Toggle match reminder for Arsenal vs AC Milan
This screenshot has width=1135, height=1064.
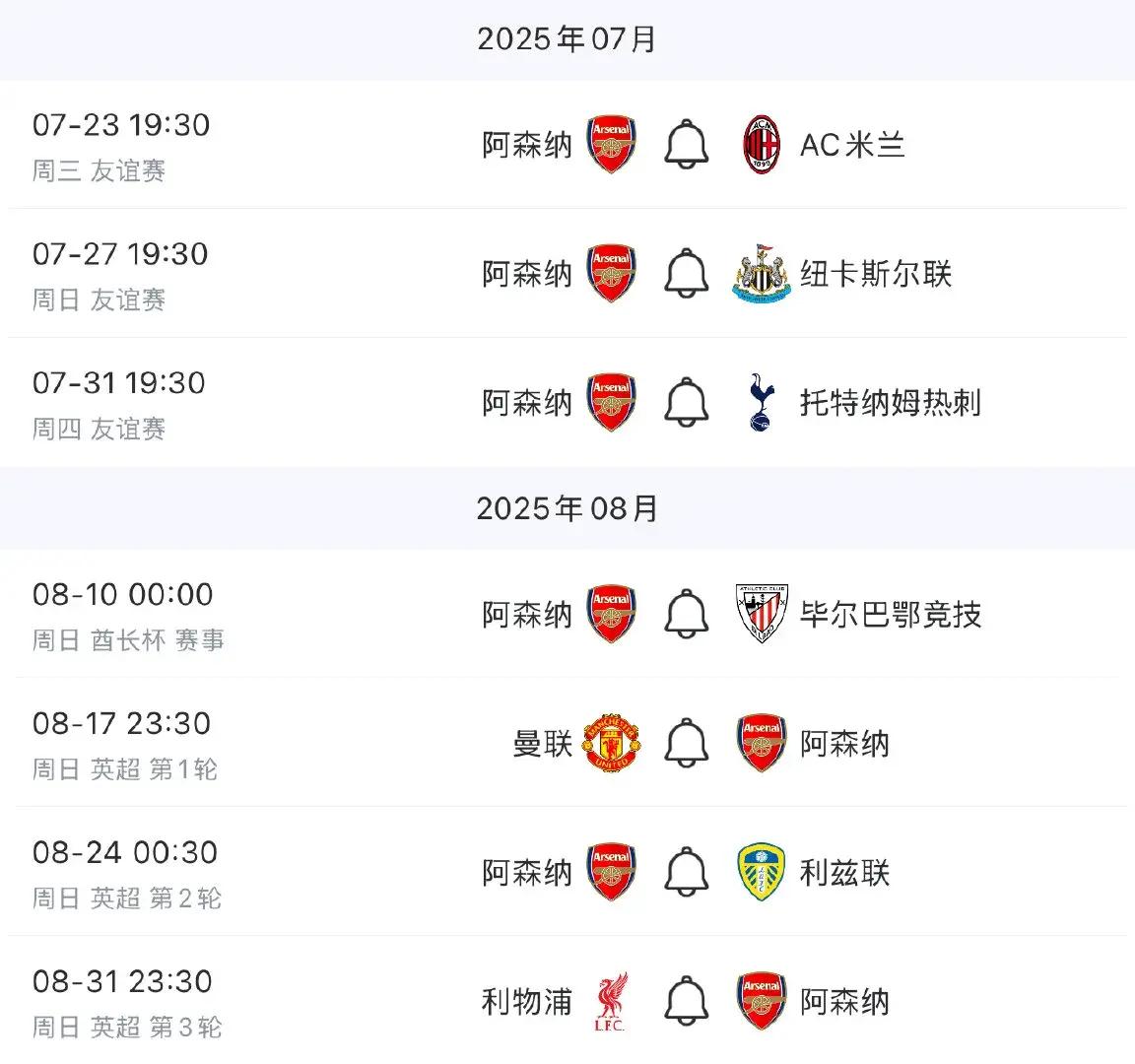[x=686, y=144]
